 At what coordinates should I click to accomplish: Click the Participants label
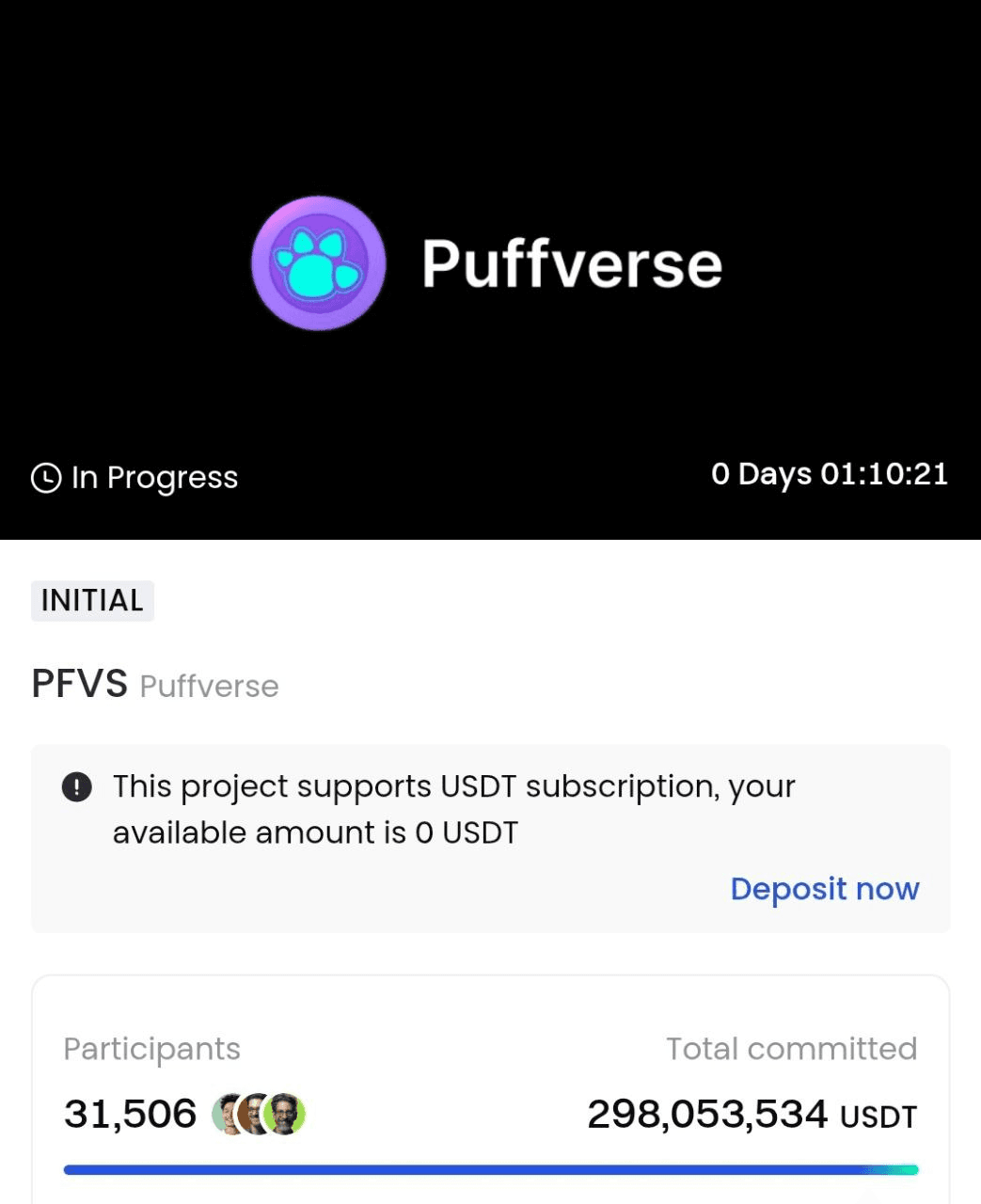click(151, 1049)
